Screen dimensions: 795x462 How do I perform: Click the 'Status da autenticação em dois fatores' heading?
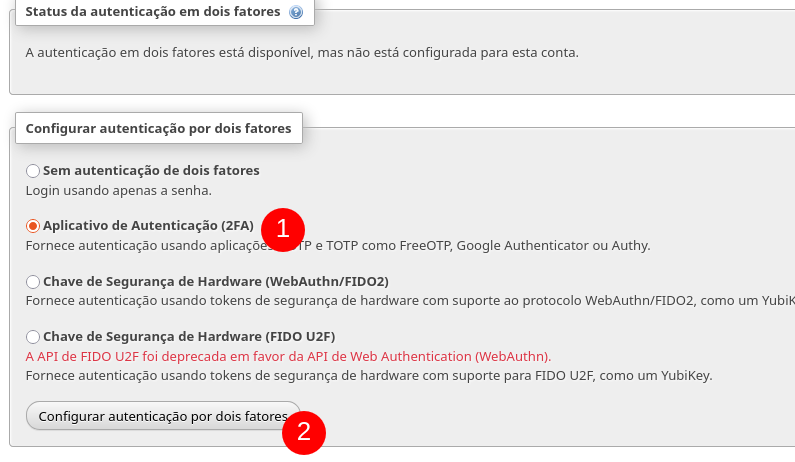point(154,13)
